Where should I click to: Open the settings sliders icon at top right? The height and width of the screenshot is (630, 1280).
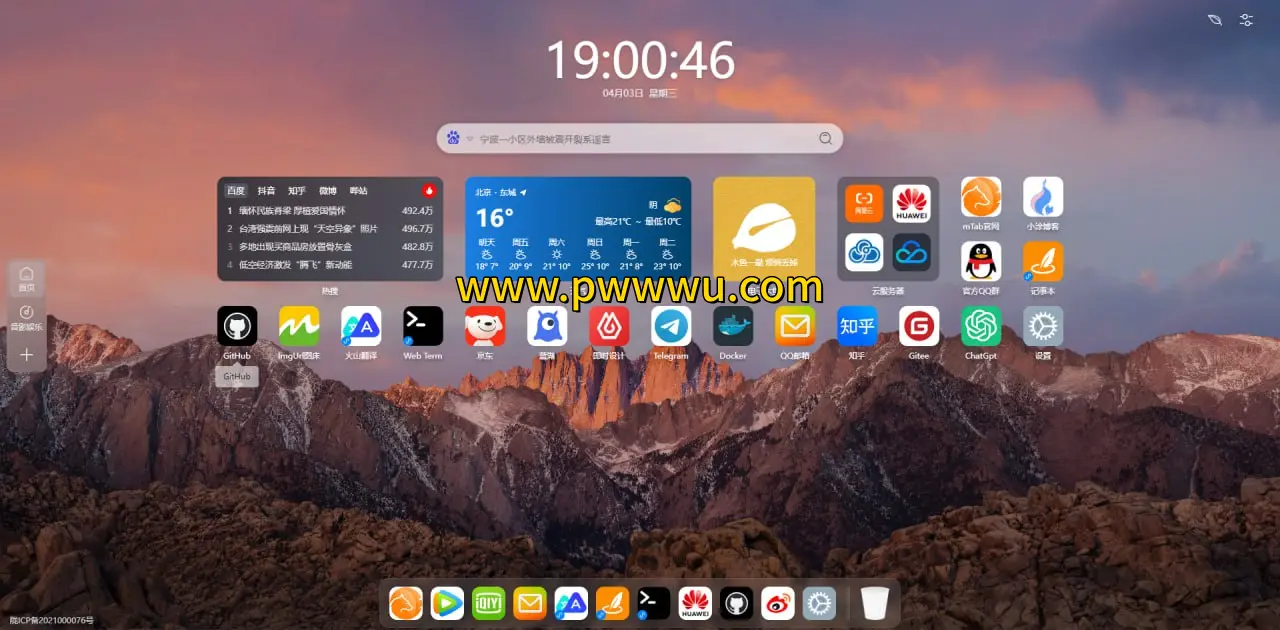click(1246, 20)
